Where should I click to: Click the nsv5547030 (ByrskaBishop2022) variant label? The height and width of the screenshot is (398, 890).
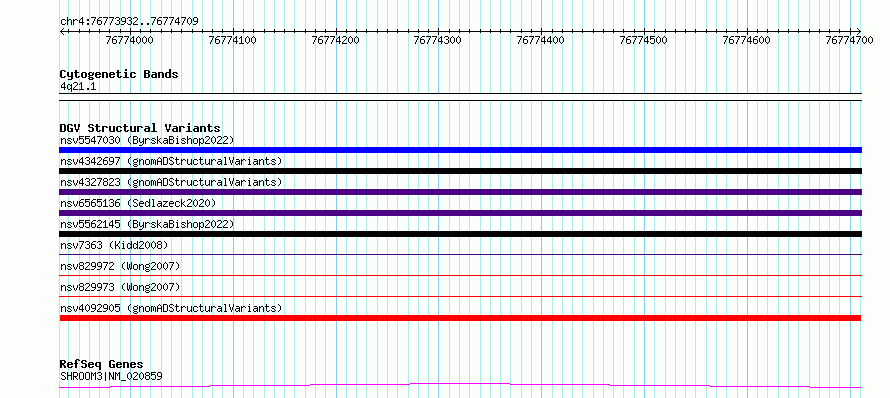pyautogui.click(x=147, y=140)
